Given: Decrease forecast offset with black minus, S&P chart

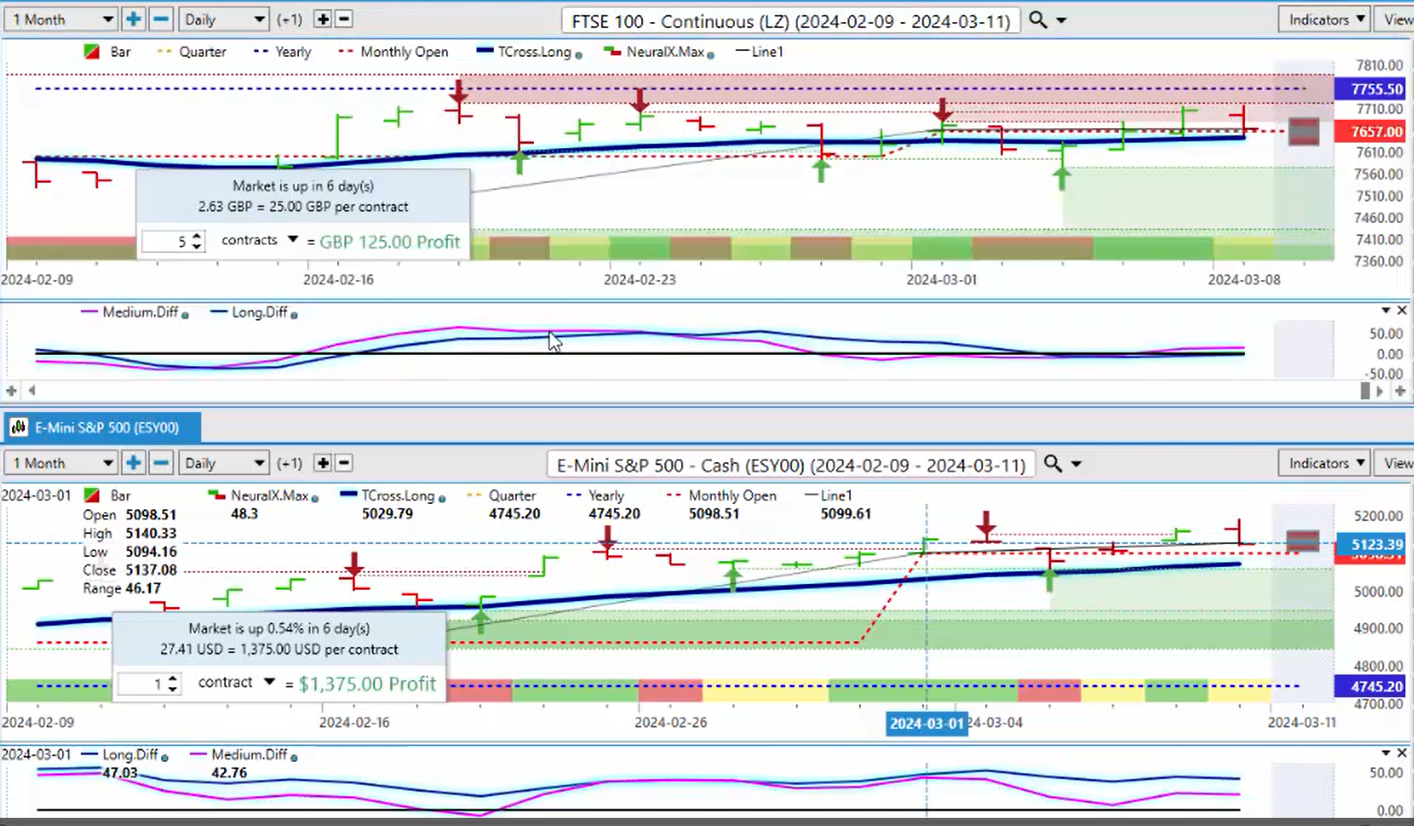Looking at the screenshot, I should [x=343, y=463].
